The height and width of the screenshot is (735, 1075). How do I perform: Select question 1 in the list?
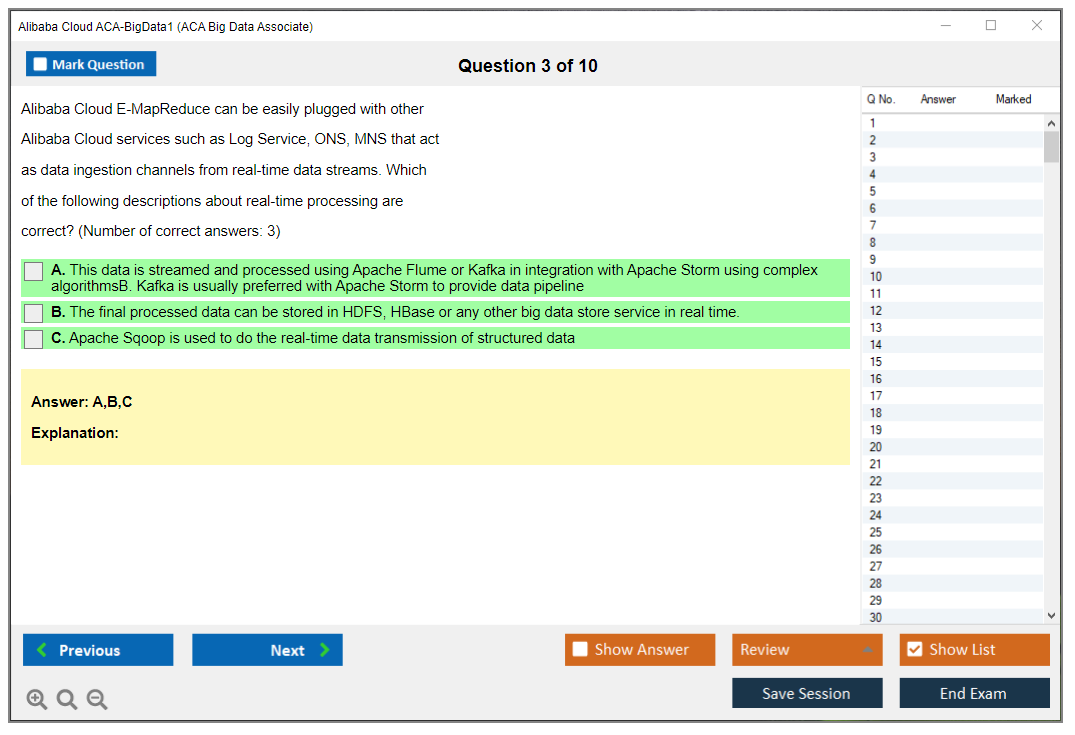(x=873, y=124)
